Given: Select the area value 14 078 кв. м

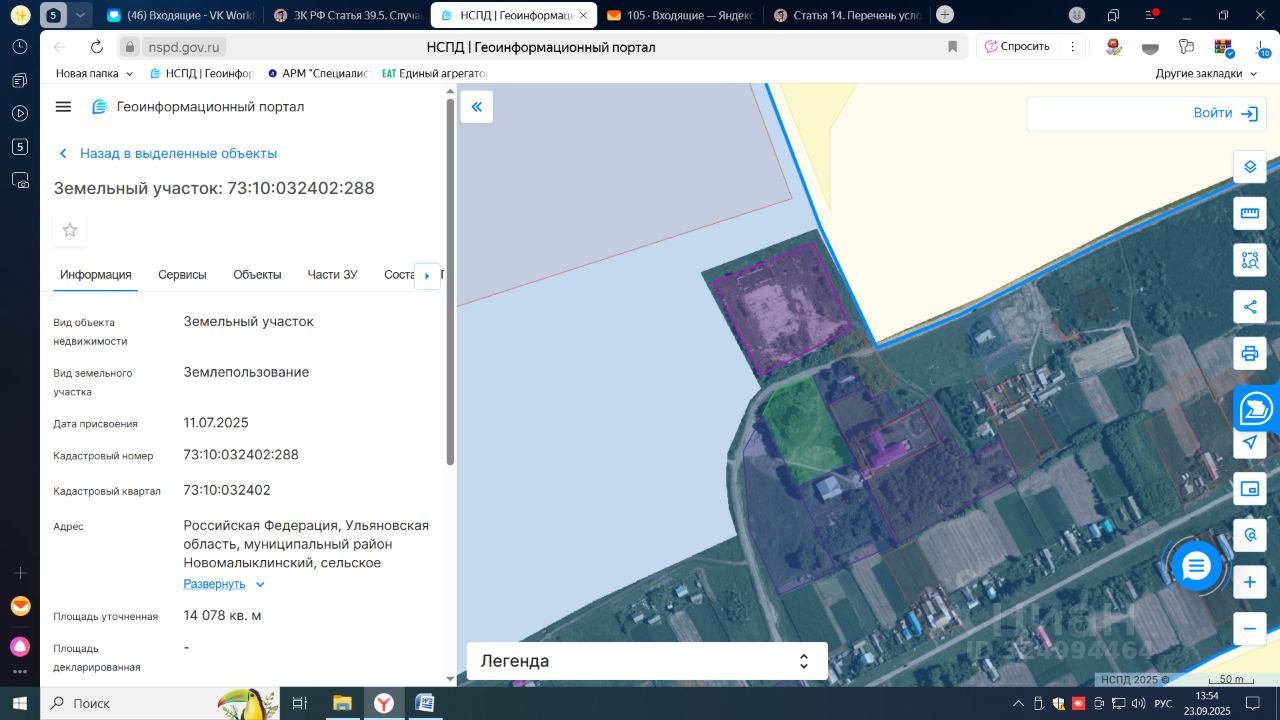Looking at the screenshot, I should click(222, 616).
